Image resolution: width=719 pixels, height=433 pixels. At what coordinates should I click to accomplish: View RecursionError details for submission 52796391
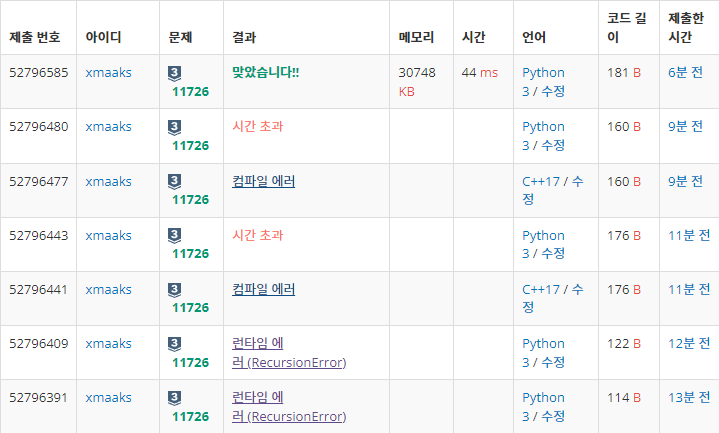[x=289, y=407]
